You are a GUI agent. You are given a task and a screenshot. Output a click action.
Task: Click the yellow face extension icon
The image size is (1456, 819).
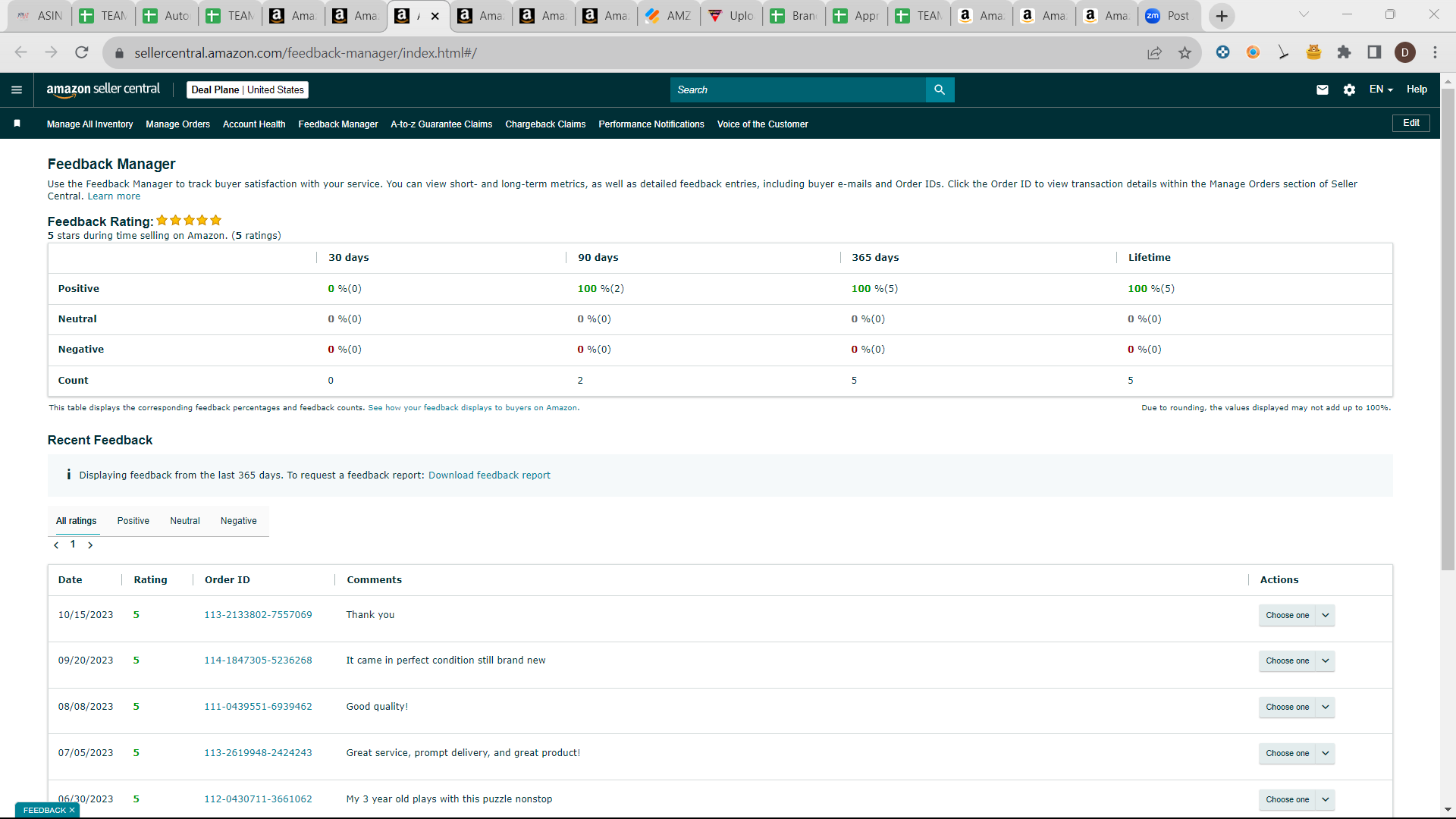click(1313, 52)
